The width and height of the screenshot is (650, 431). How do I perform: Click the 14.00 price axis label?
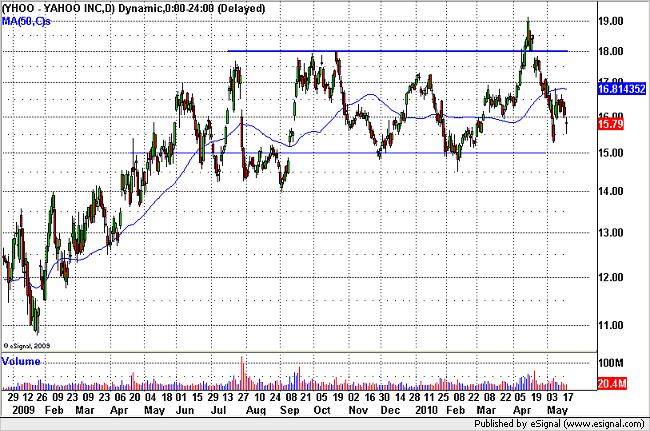tap(611, 191)
